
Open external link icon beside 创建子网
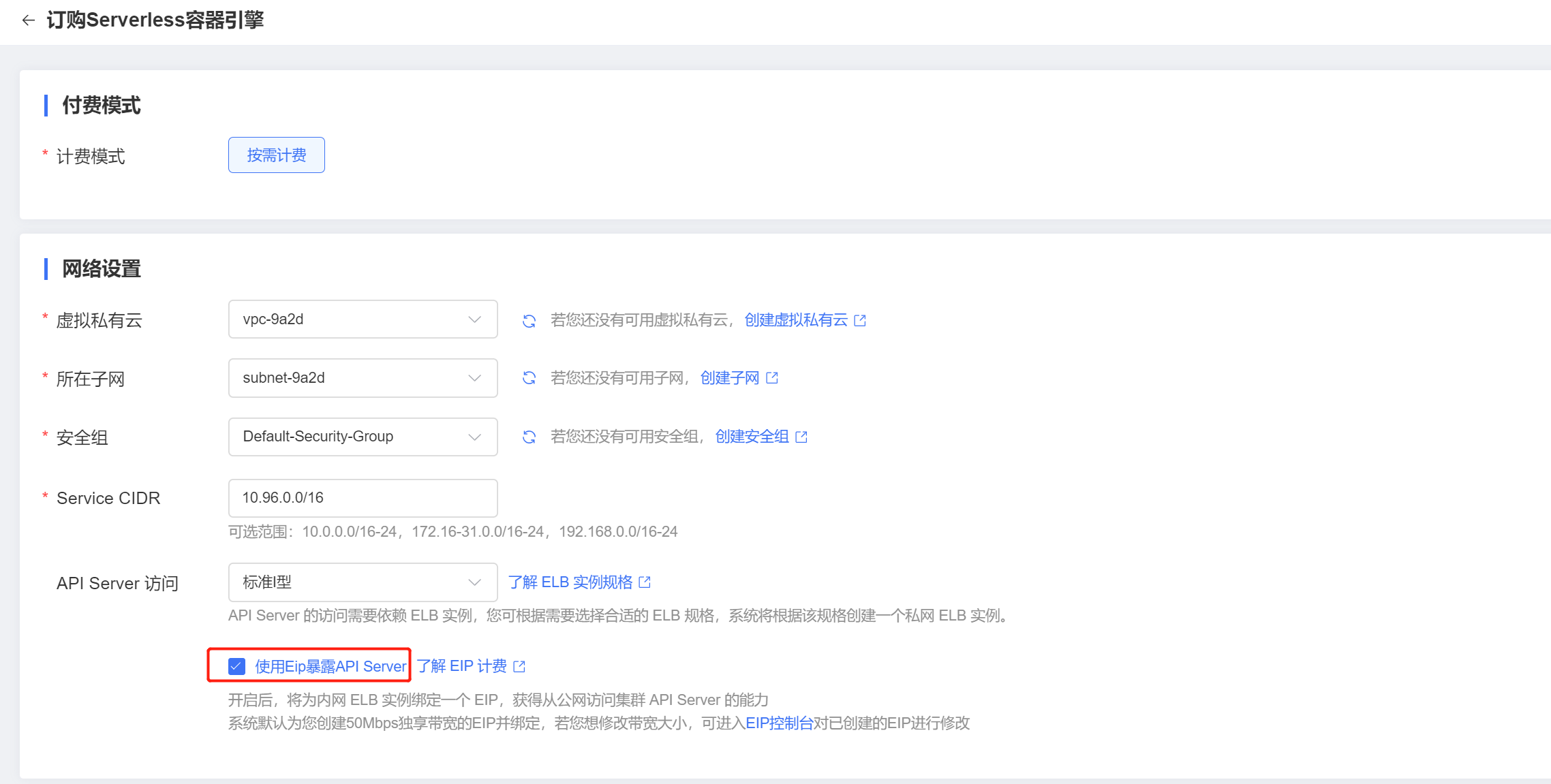pos(772,378)
